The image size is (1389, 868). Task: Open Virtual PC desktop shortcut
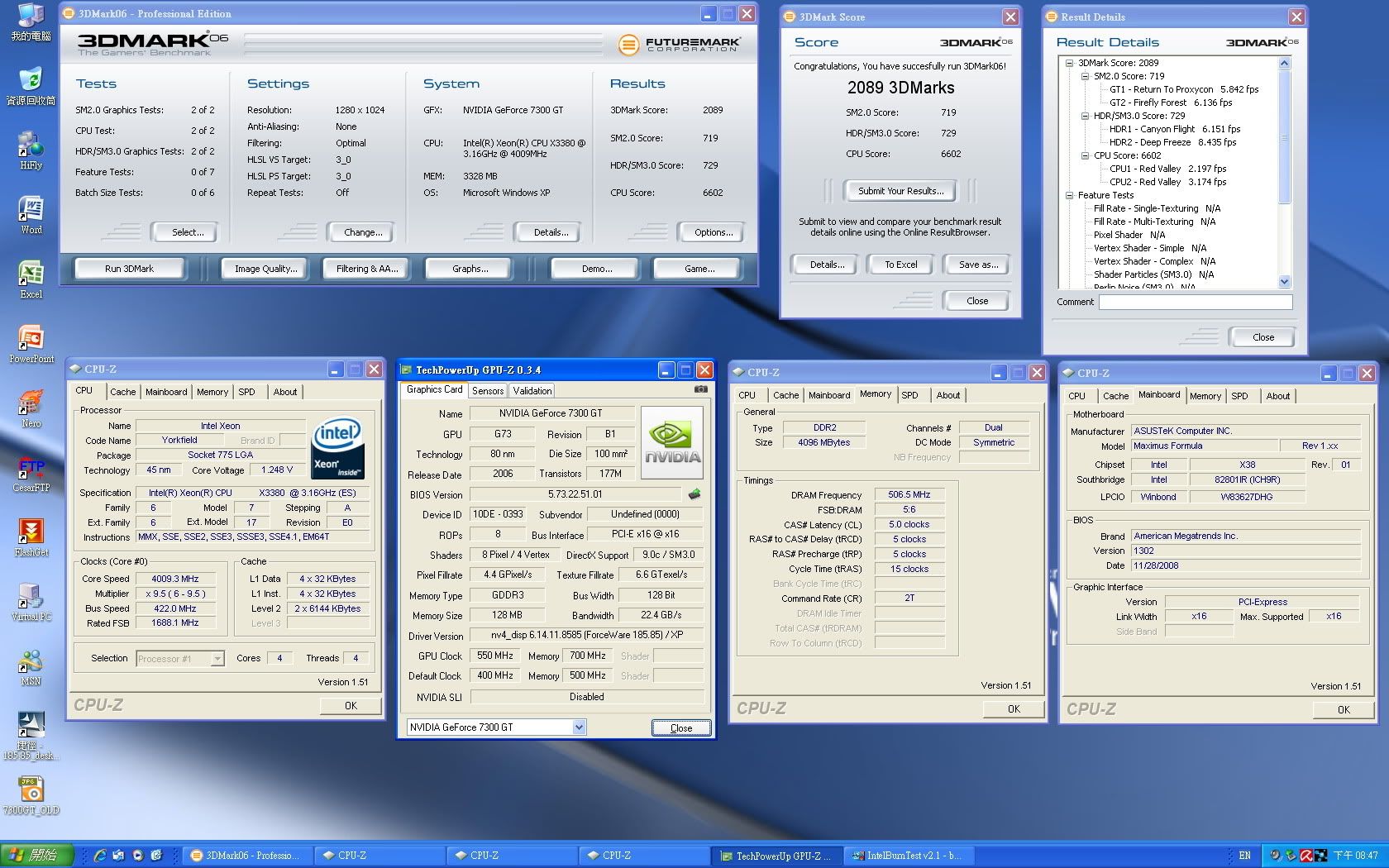pyautogui.click(x=31, y=601)
